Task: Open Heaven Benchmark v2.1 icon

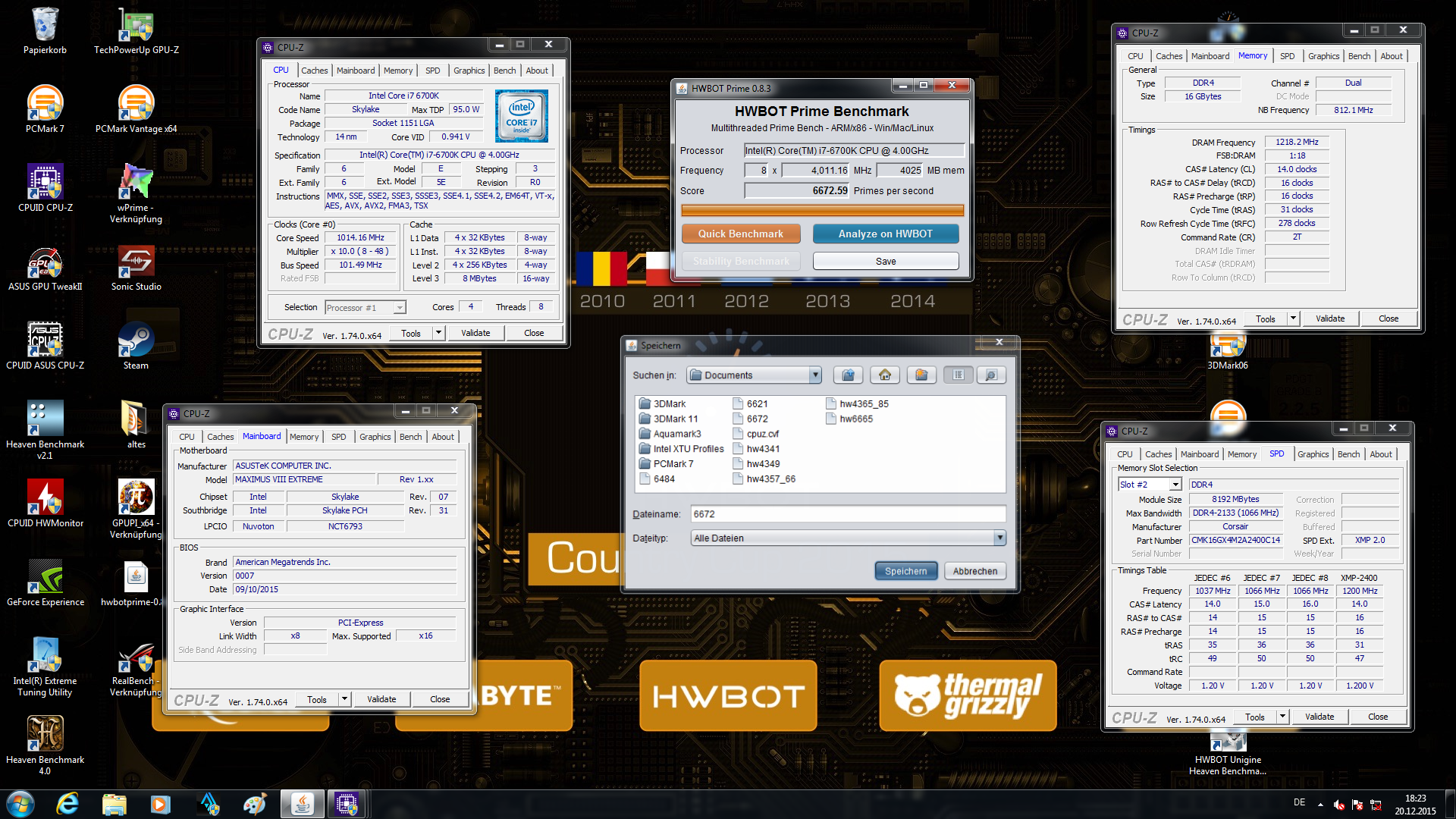Action: [x=45, y=429]
